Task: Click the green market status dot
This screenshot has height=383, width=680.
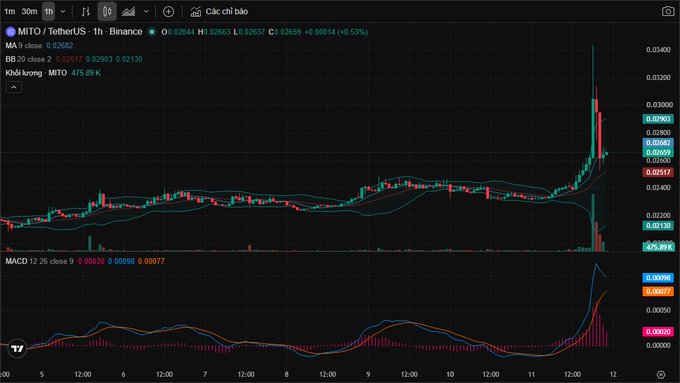Action: click(x=152, y=32)
